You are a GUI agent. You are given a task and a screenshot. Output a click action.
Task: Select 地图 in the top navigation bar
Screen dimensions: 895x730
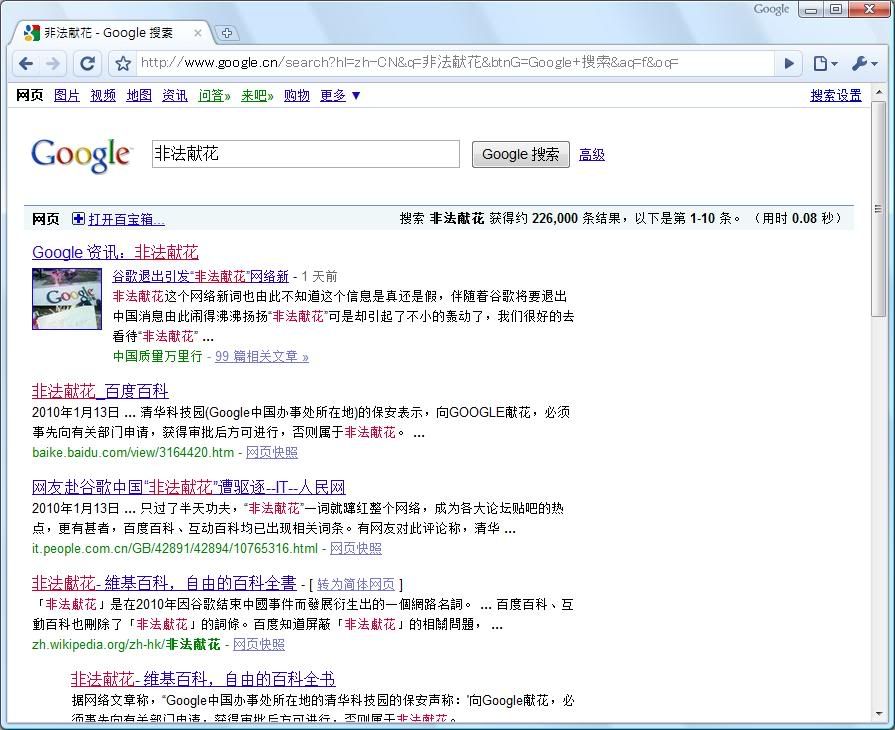coord(139,96)
